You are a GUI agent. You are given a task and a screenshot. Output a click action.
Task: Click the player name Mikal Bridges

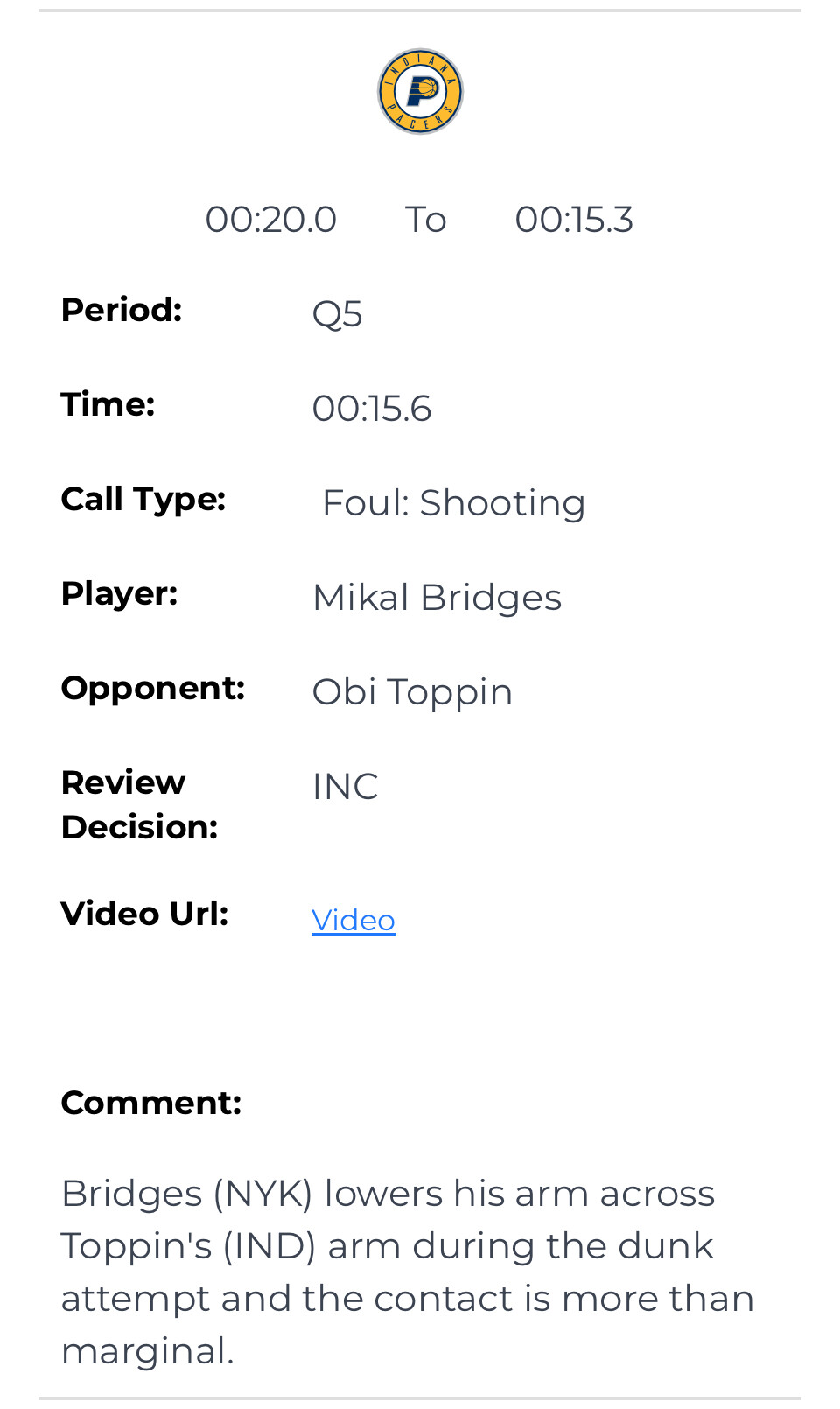(437, 597)
